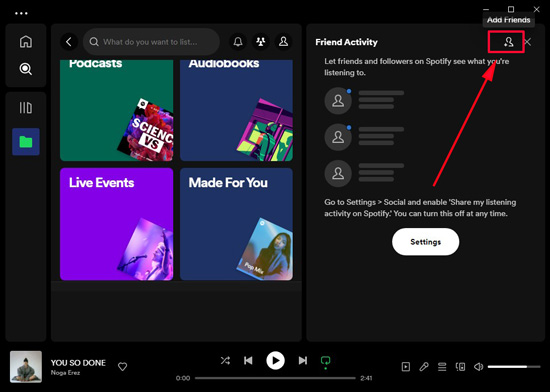Click the Add Friends icon
This screenshot has width=550, height=392.
pyautogui.click(x=508, y=42)
